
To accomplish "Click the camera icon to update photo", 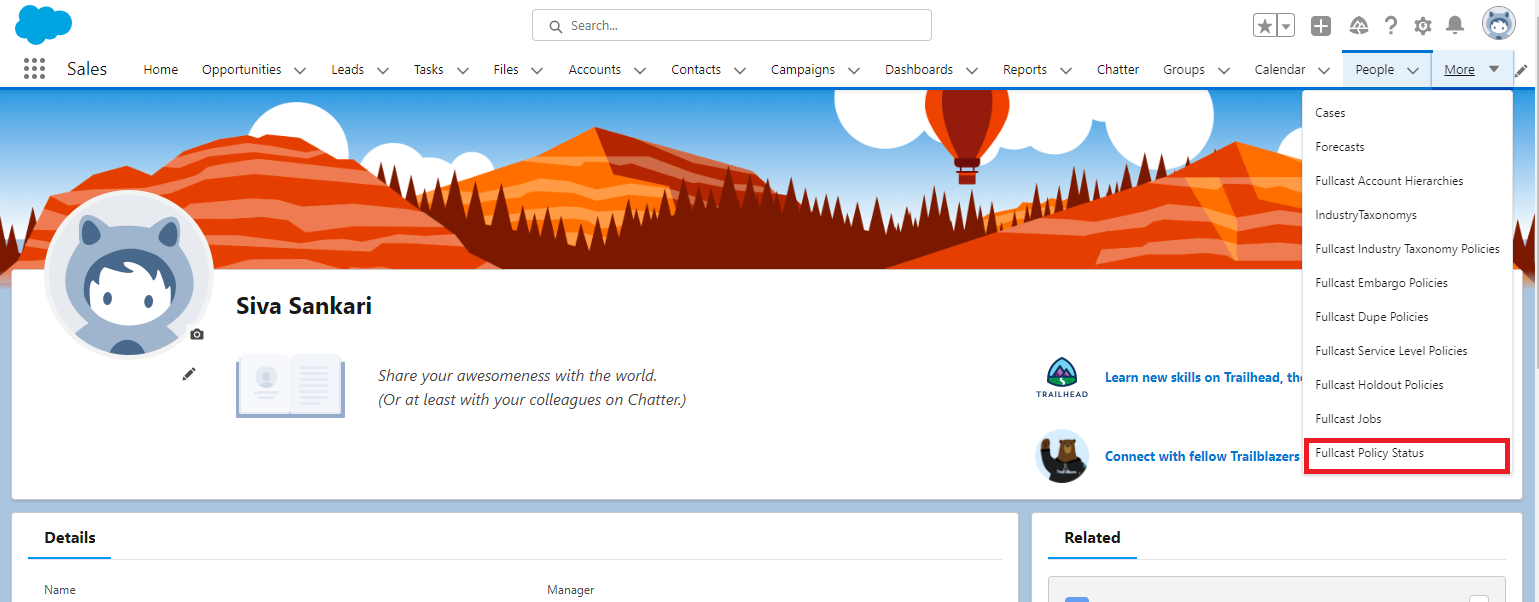I will (197, 334).
